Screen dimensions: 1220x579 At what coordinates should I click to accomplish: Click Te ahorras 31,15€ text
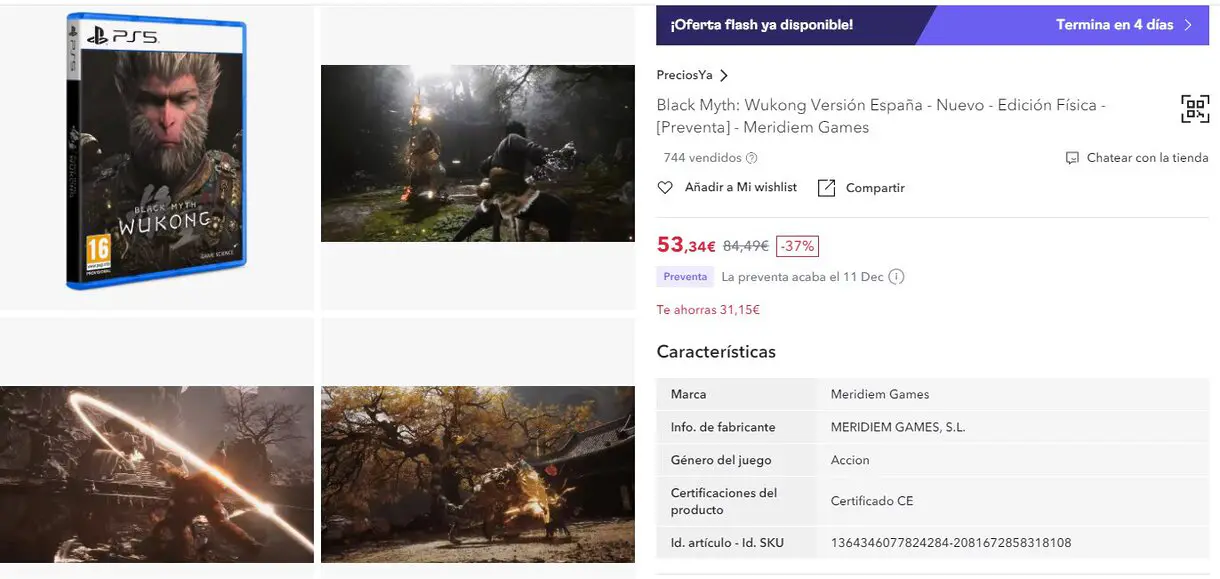[x=708, y=310]
